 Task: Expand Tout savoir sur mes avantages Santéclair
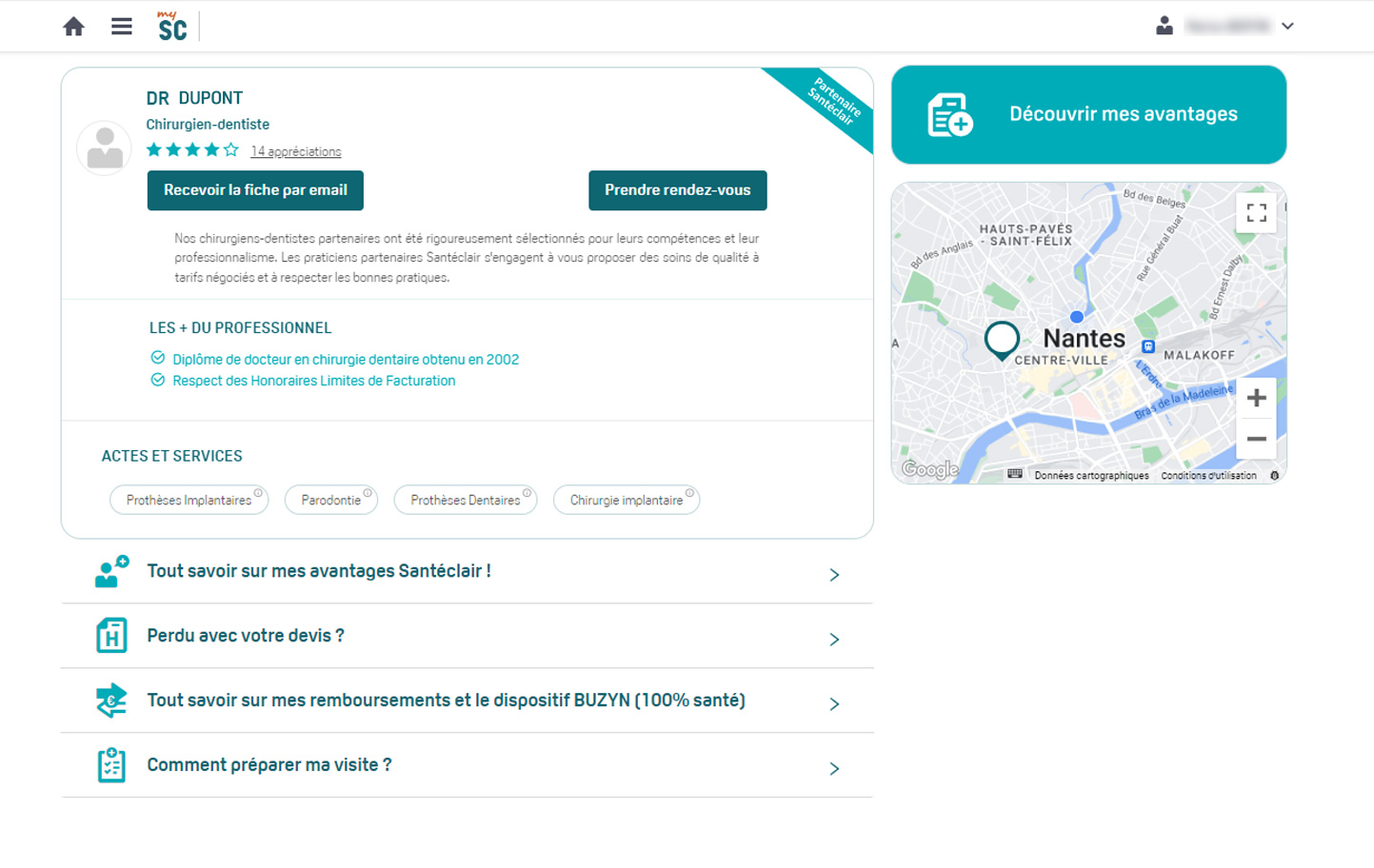coord(467,572)
